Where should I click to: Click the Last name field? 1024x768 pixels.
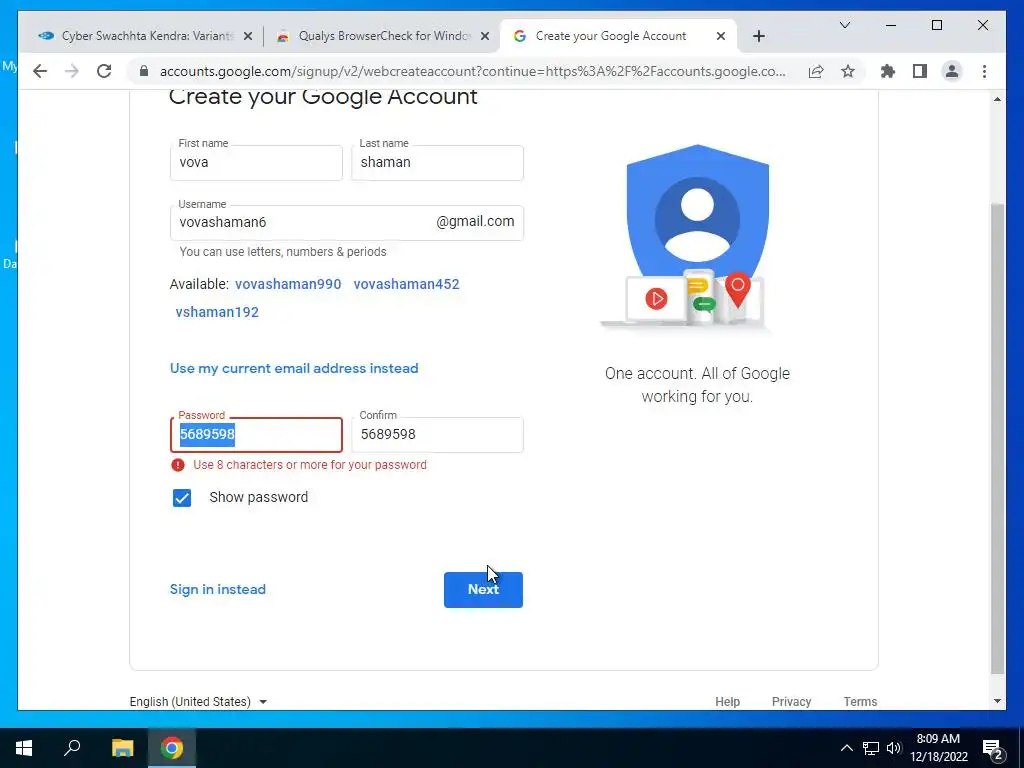click(x=437, y=163)
